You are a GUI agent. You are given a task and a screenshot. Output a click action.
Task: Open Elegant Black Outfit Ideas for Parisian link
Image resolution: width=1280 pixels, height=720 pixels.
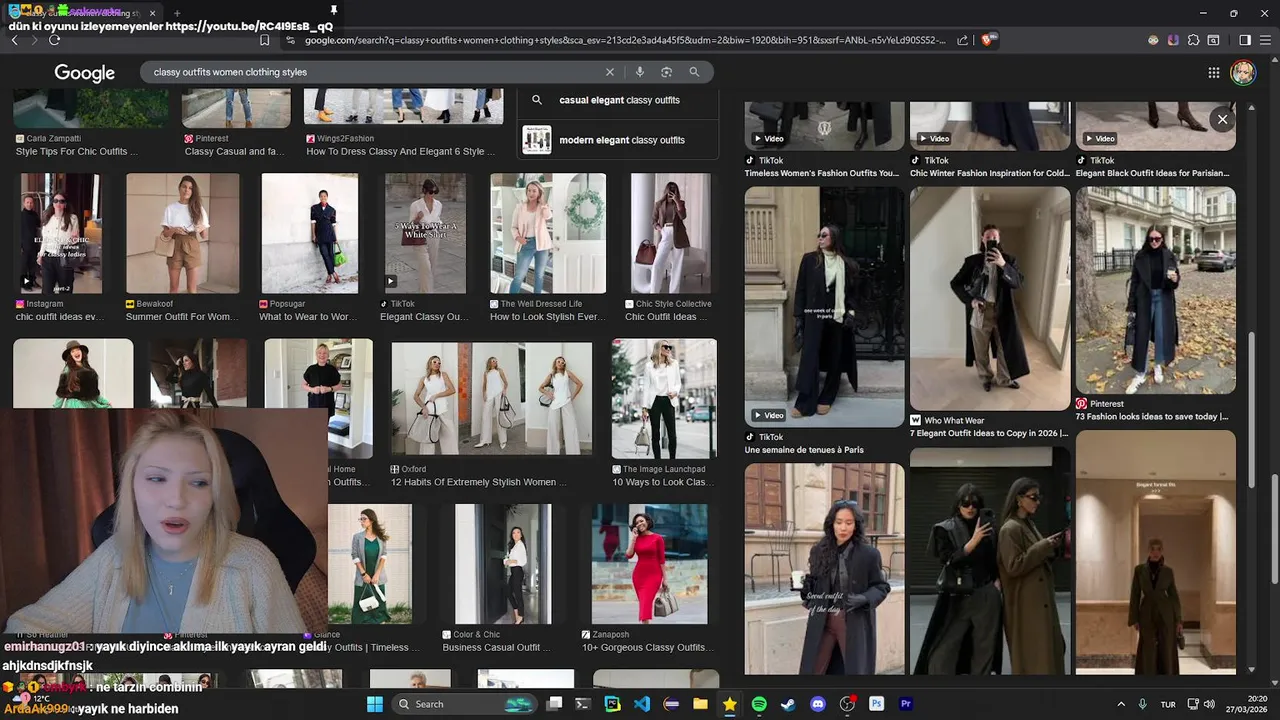[1152, 173]
